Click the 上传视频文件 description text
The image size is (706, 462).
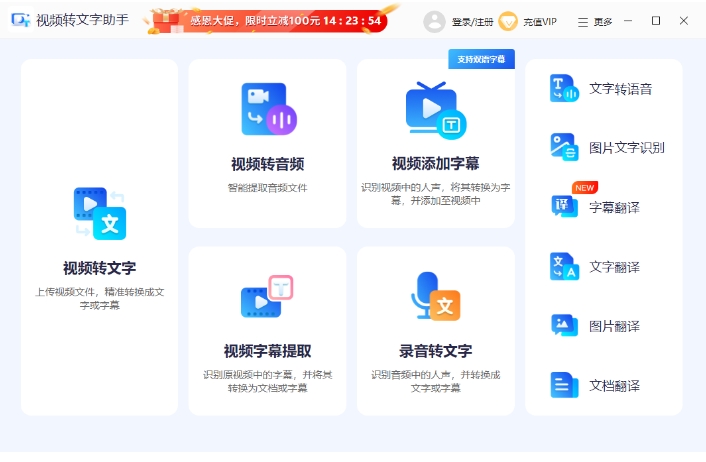[x=100, y=299]
